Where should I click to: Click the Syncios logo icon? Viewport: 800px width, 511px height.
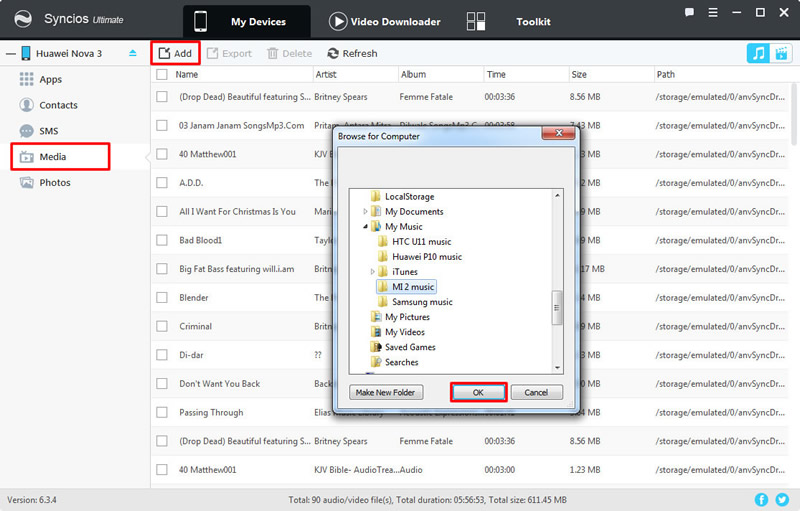[23, 19]
